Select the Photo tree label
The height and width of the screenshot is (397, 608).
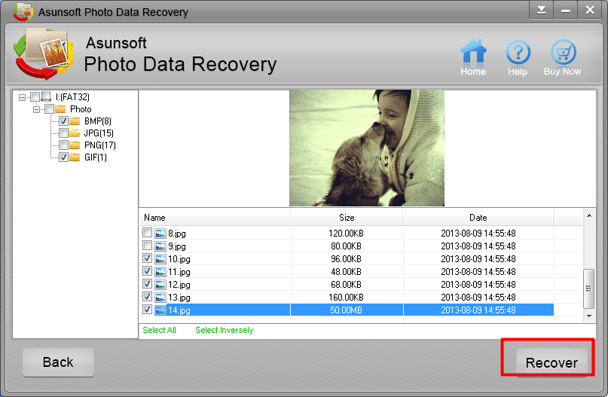coord(81,109)
